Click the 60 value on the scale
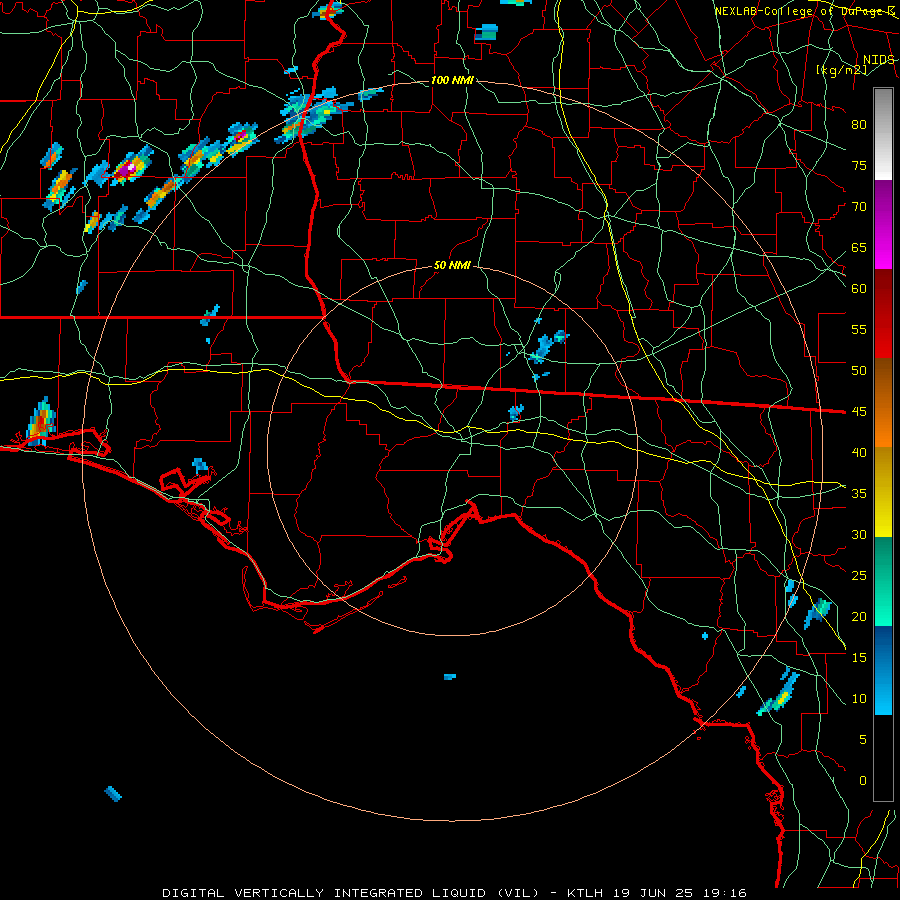This screenshot has width=900, height=900. click(859, 289)
